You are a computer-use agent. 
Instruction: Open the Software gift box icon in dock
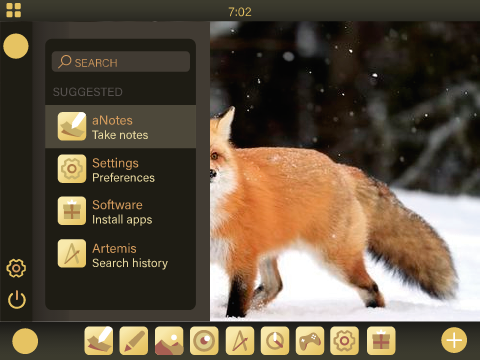point(381,341)
